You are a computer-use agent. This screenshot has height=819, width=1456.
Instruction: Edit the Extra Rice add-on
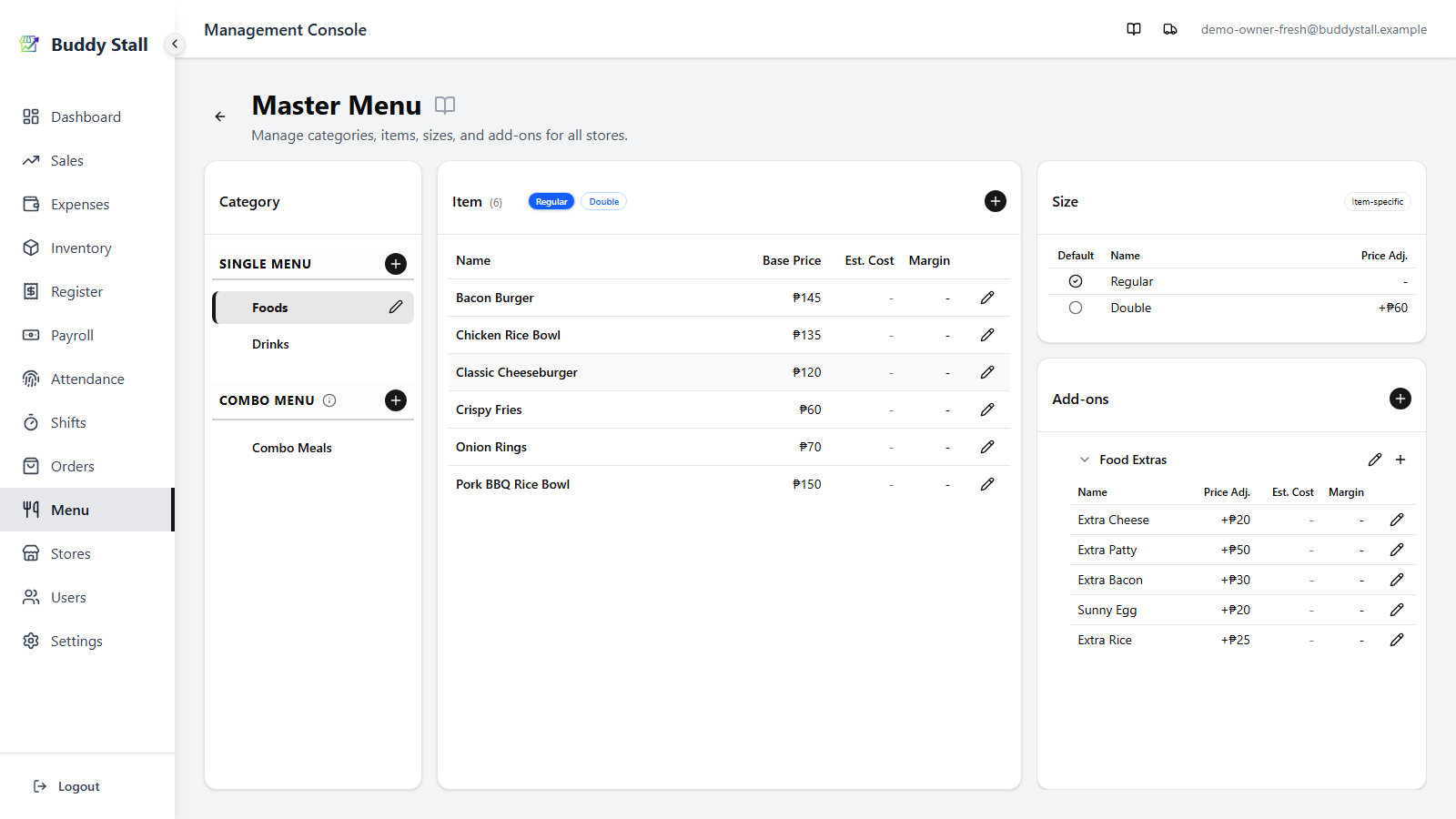1397,640
